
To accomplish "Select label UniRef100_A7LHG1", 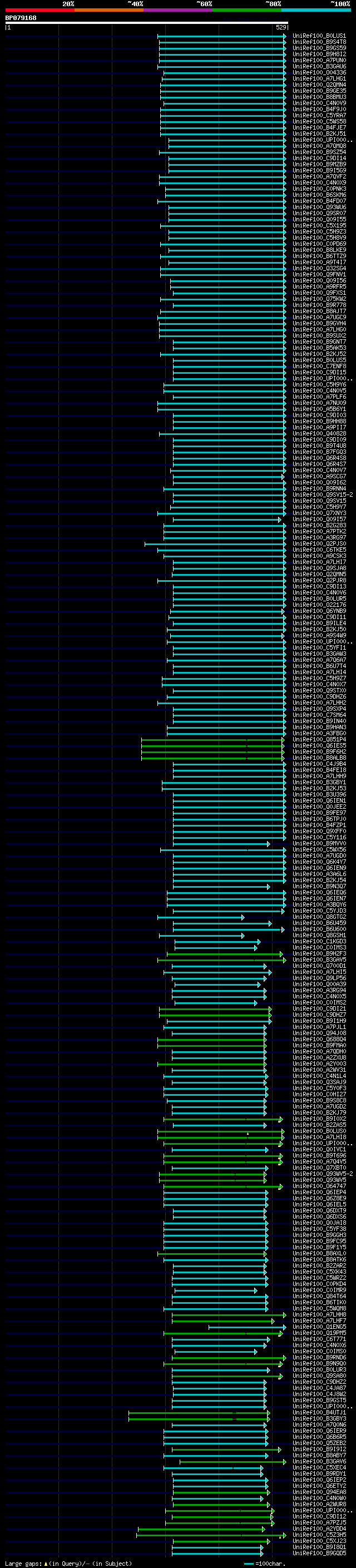I will (319, 78).
